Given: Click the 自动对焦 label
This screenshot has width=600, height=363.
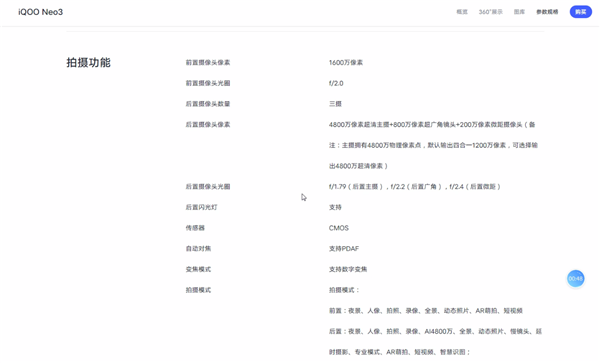Looking at the screenshot, I should click(x=198, y=248).
